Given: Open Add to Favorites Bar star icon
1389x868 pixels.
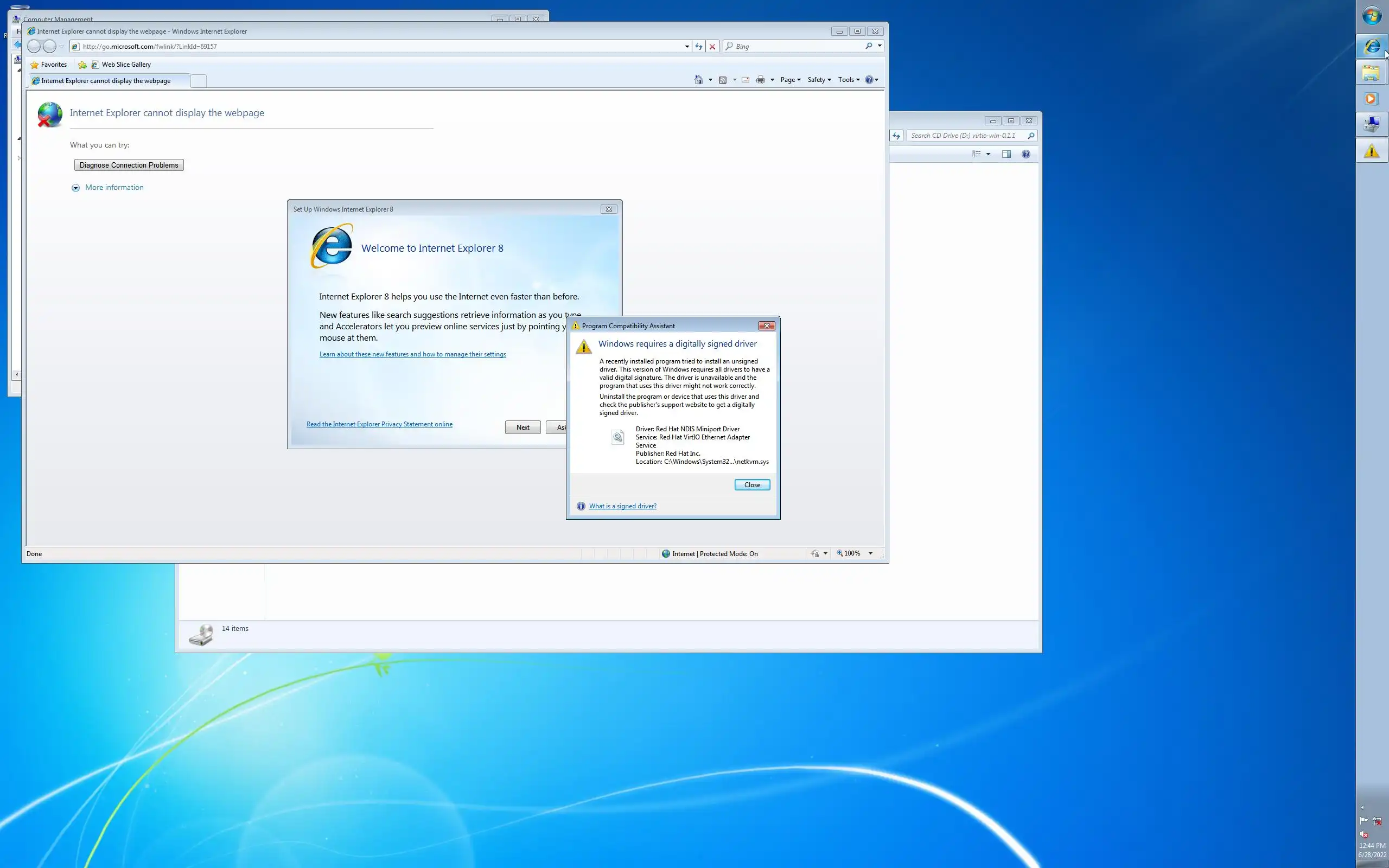Looking at the screenshot, I should (82, 65).
